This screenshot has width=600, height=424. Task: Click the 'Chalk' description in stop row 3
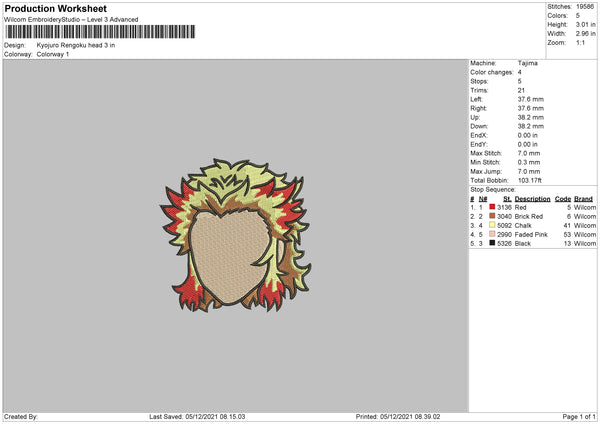[x=523, y=225]
